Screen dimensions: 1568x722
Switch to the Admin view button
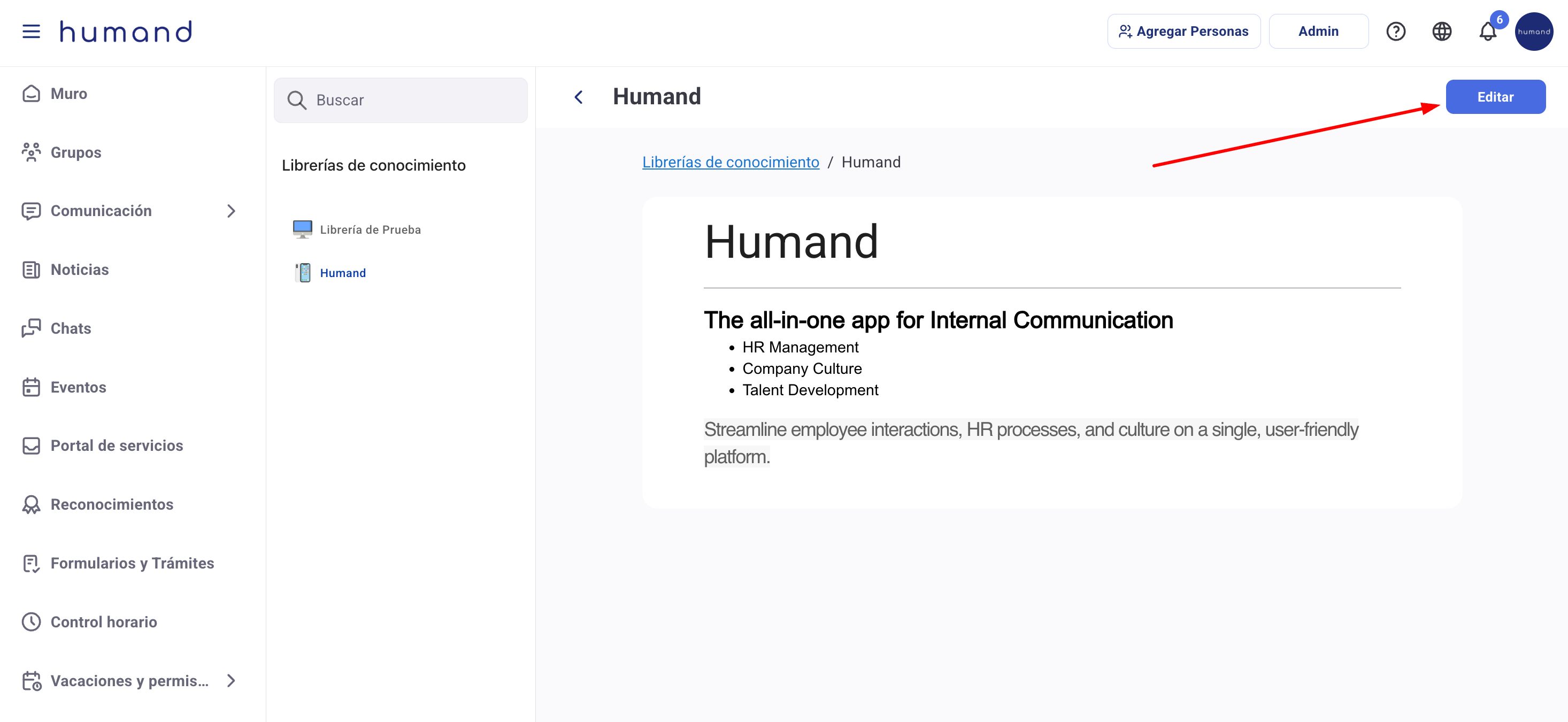click(1318, 32)
